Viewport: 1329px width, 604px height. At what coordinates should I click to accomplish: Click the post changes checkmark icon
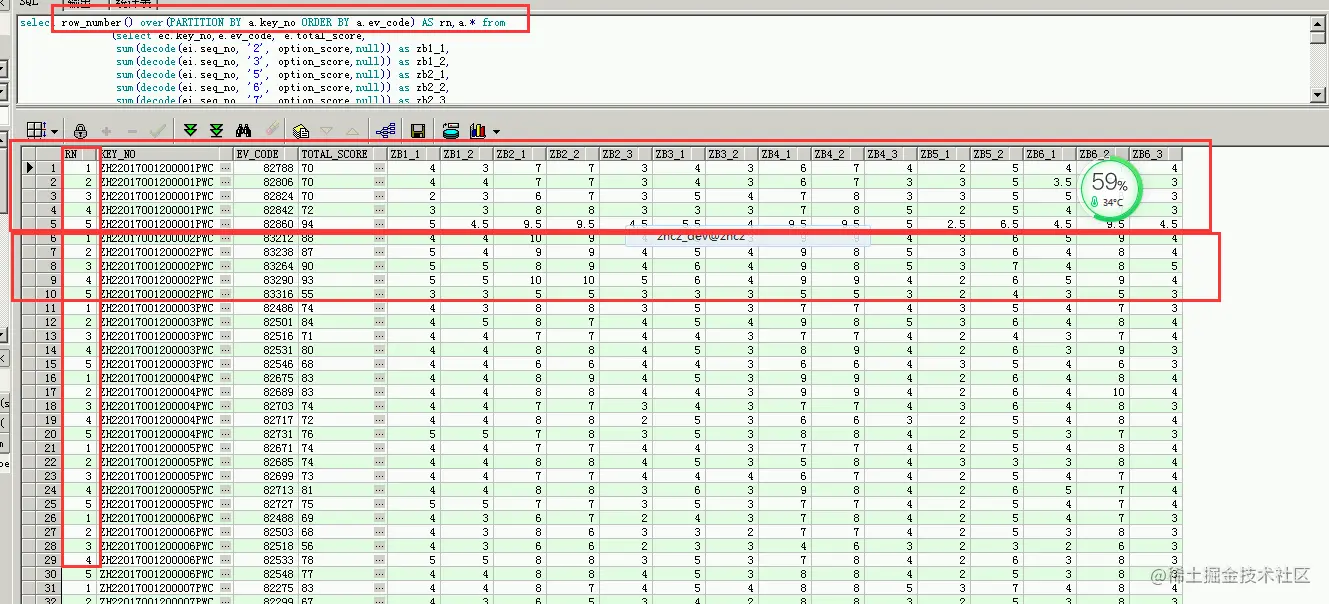click(x=157, y=130)
